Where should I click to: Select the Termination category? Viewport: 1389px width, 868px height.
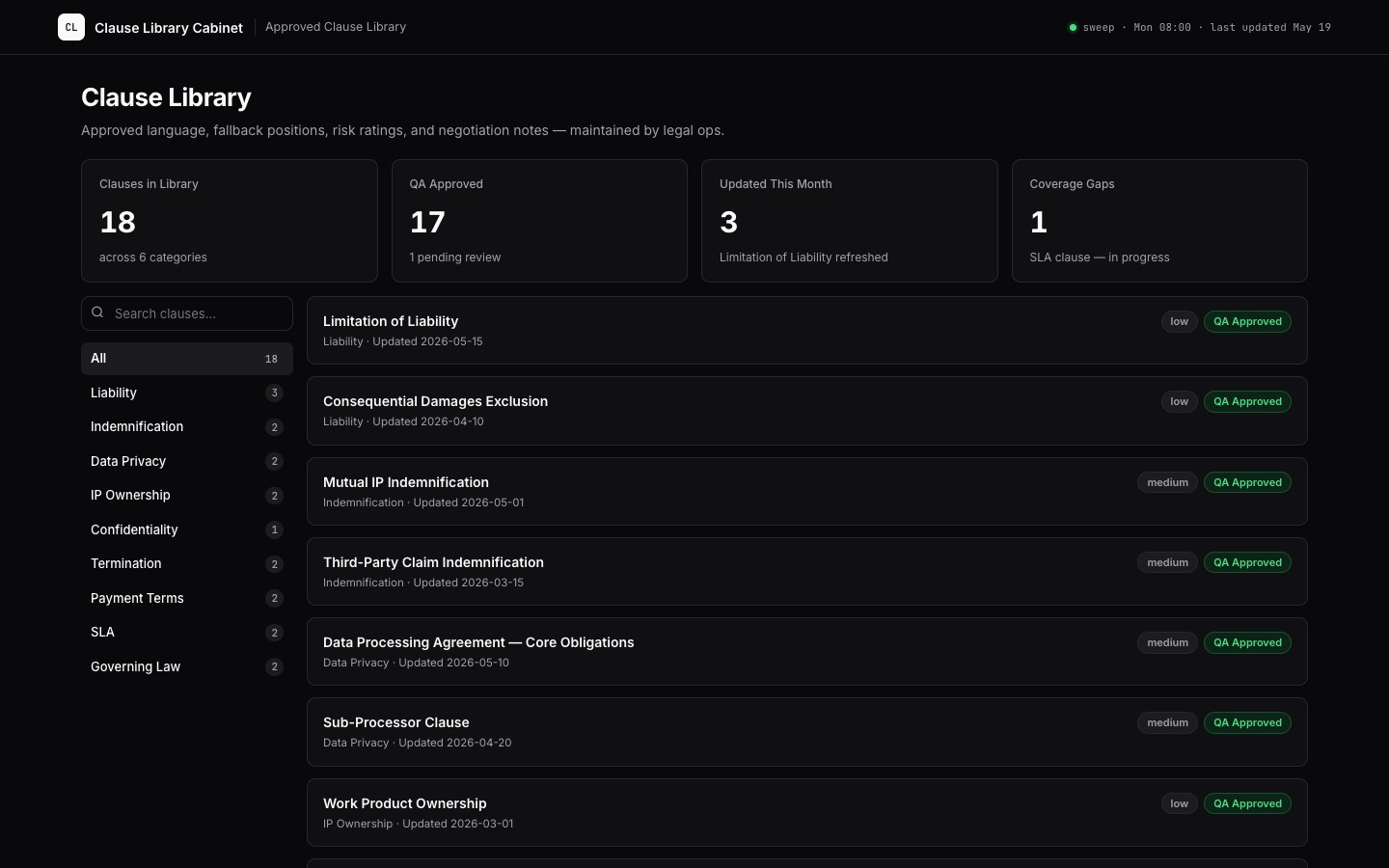(x=187, y=563)
